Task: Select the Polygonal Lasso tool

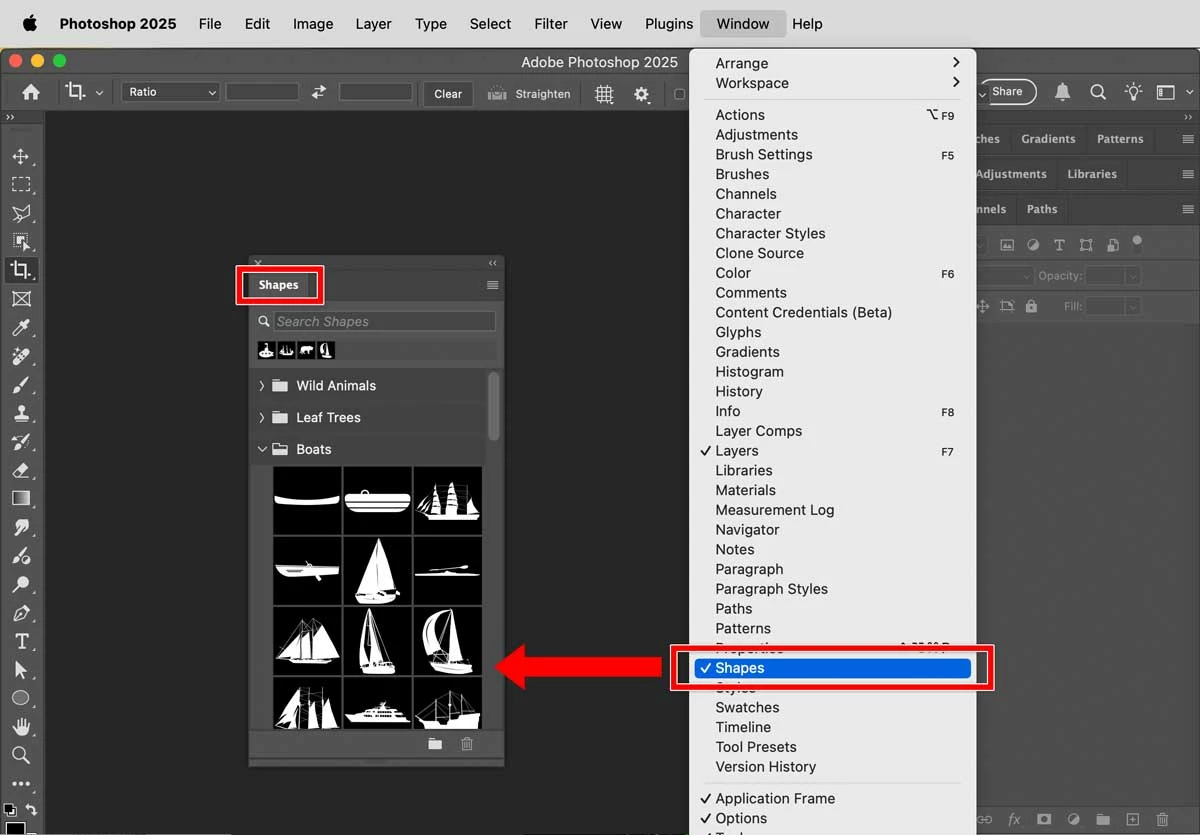Action: pyautogui.click(x=21, y=213)
